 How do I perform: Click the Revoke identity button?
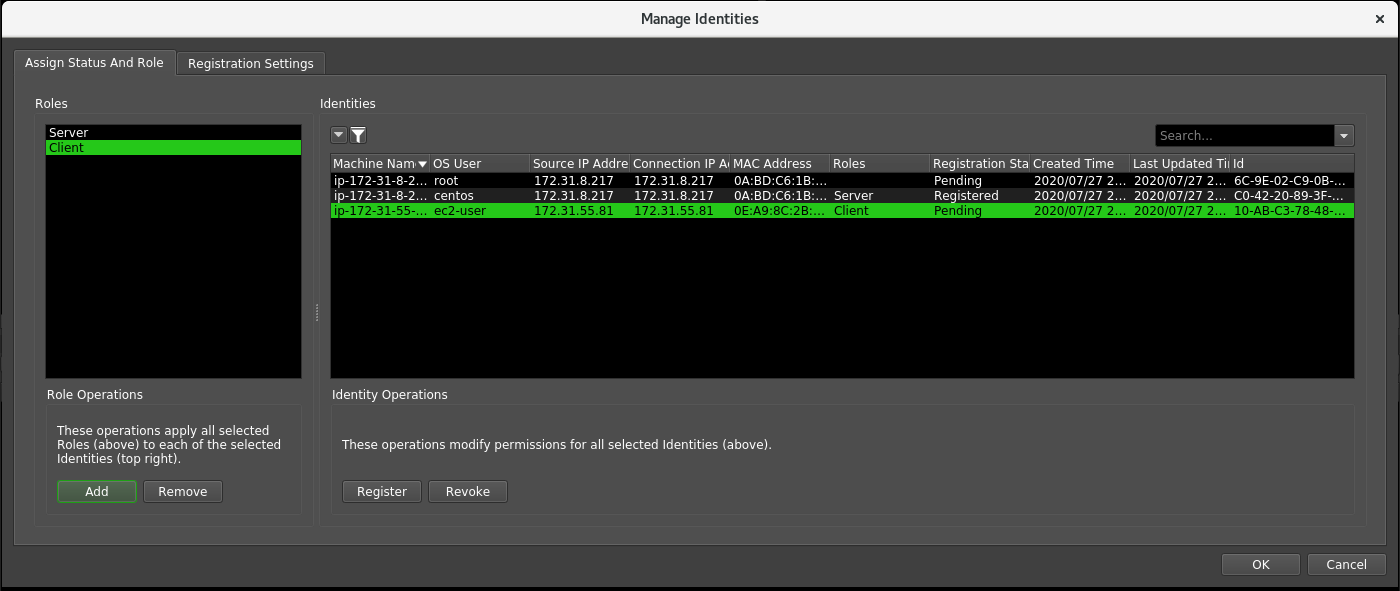tap(467, 491)
